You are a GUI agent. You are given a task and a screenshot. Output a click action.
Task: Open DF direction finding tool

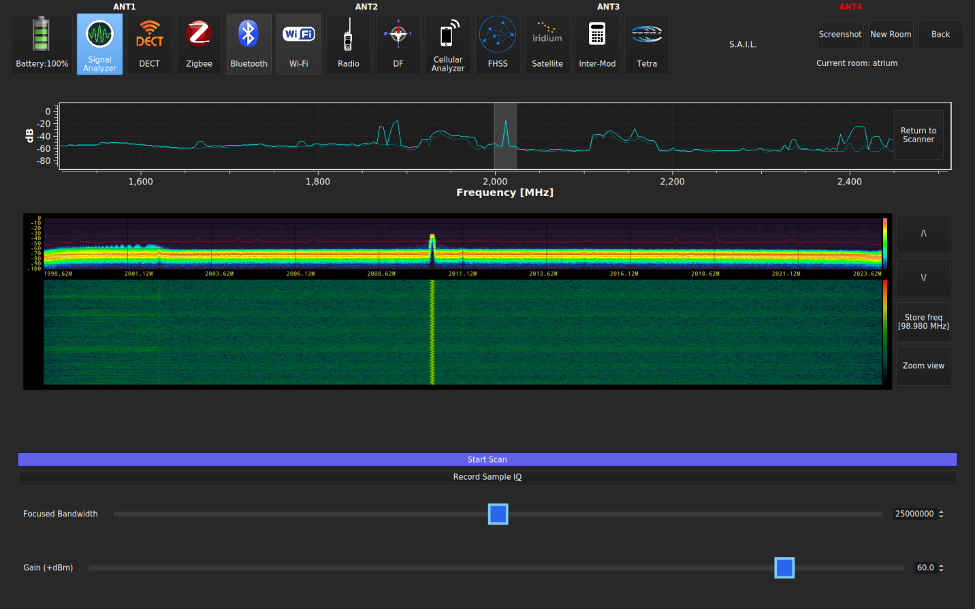398,43
